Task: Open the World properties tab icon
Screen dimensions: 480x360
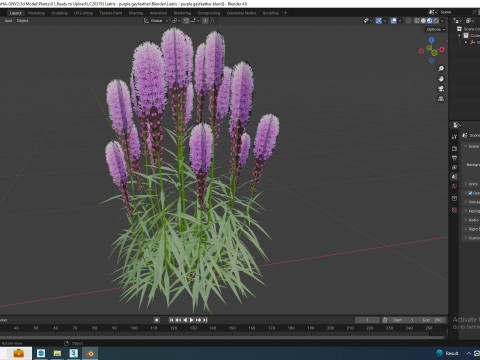Action: [454, 186]
